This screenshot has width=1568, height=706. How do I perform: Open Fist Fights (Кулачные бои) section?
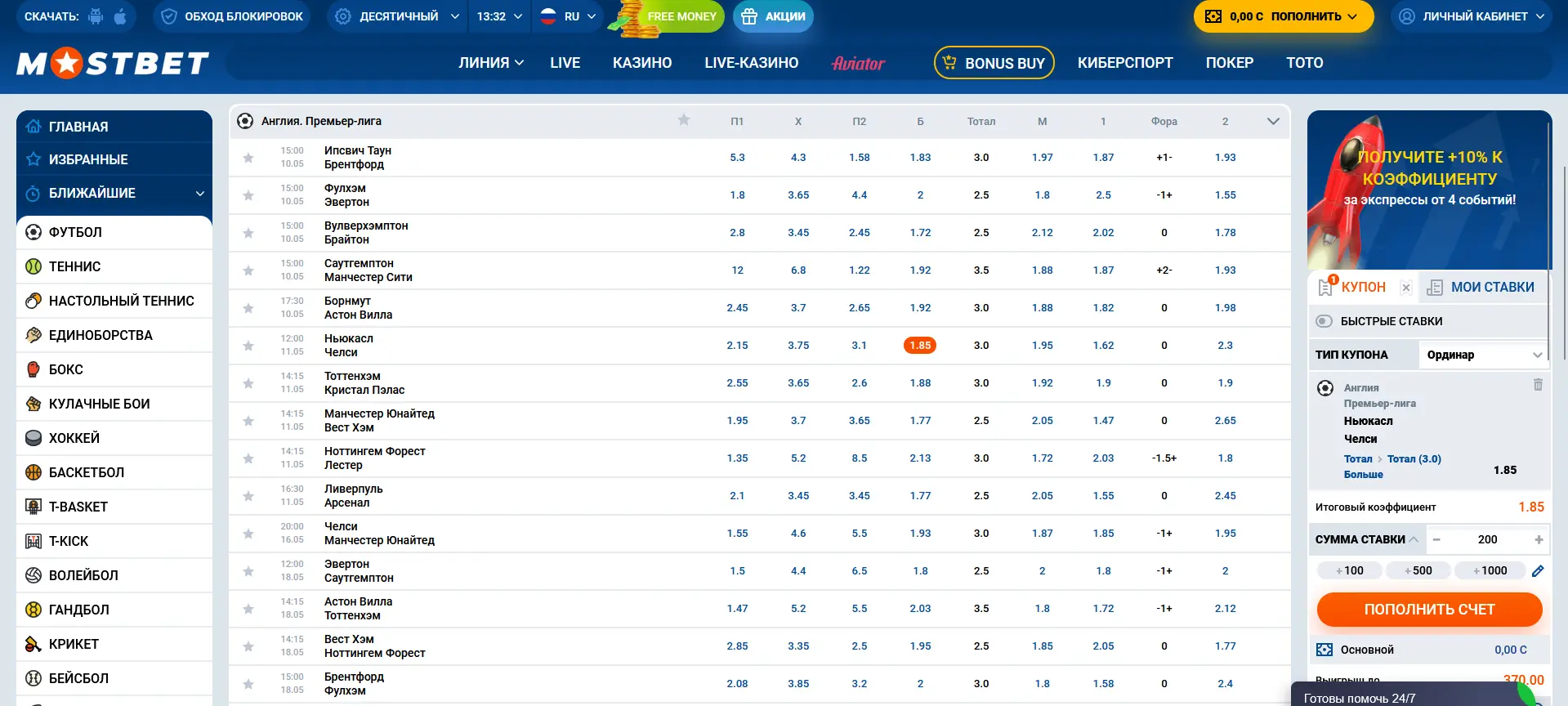click(x=114, y=404)
